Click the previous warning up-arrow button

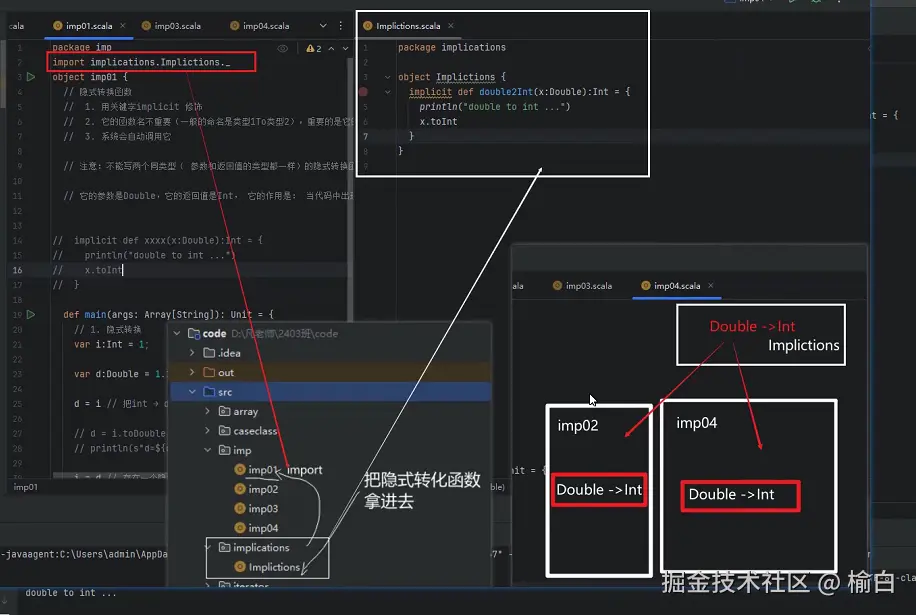pos(331,49)
